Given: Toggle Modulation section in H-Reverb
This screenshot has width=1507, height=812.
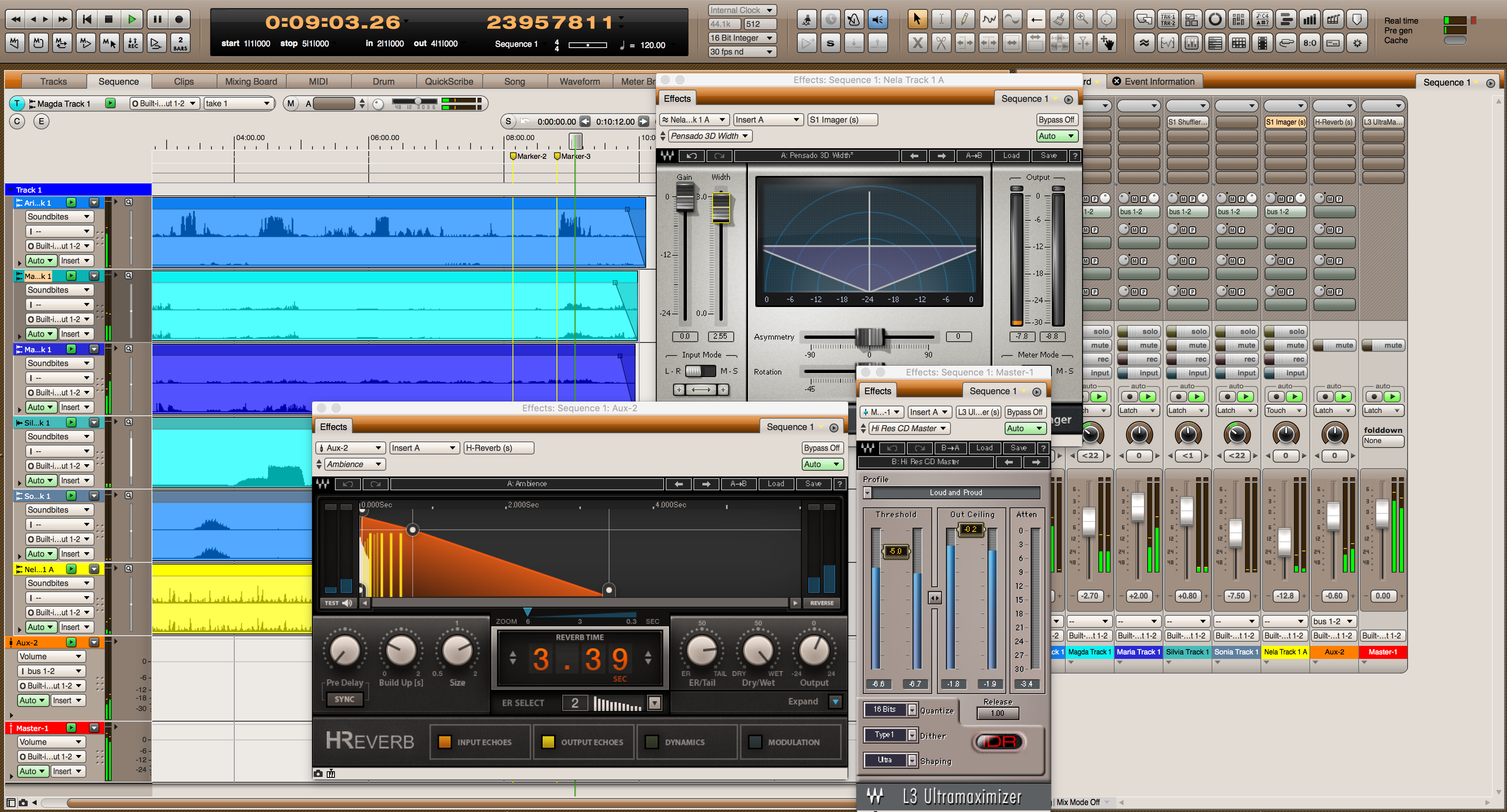Looking at the screenshot, I should coord(755,742).
